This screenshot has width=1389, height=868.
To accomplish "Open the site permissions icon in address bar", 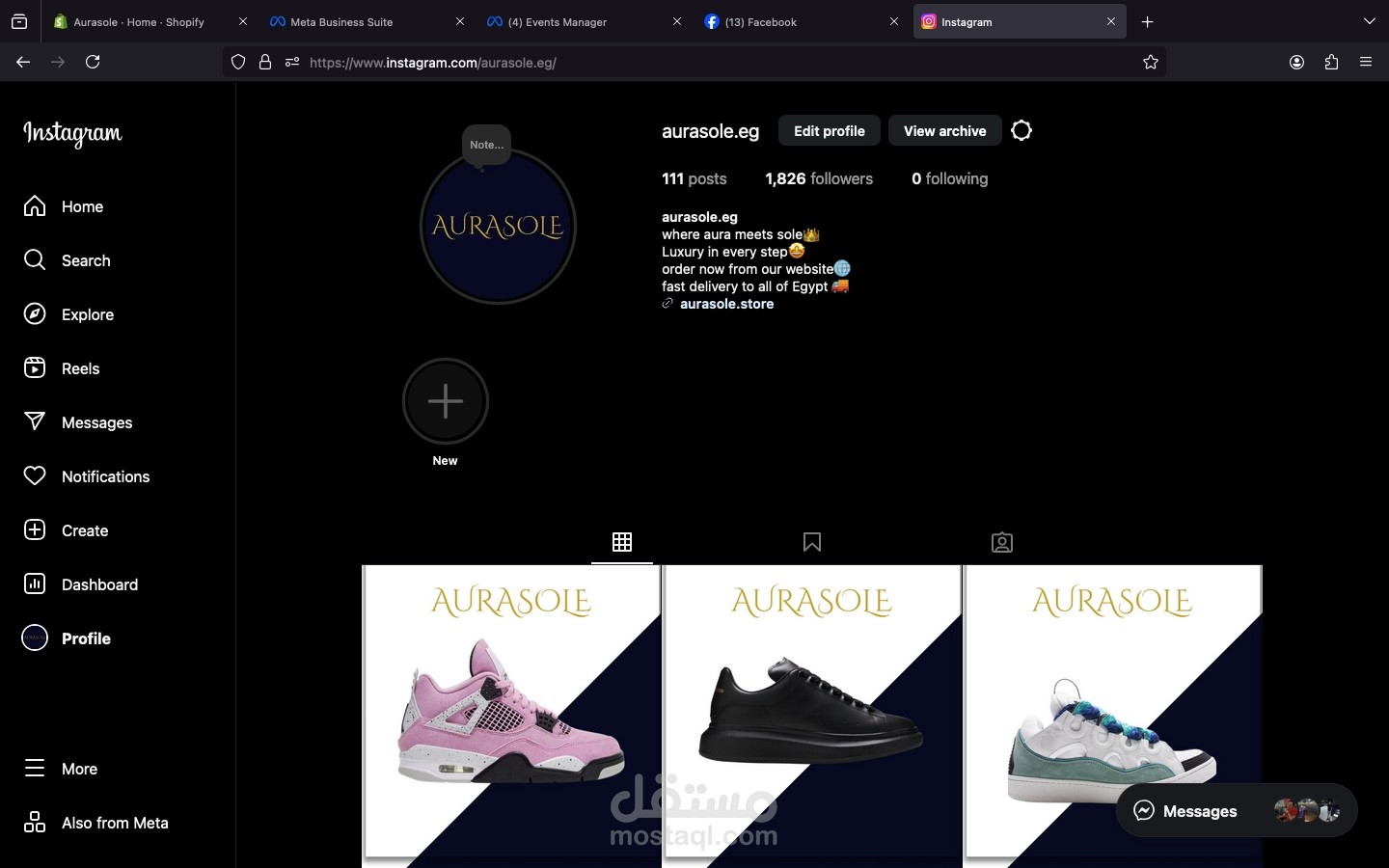I will (292, 63).
